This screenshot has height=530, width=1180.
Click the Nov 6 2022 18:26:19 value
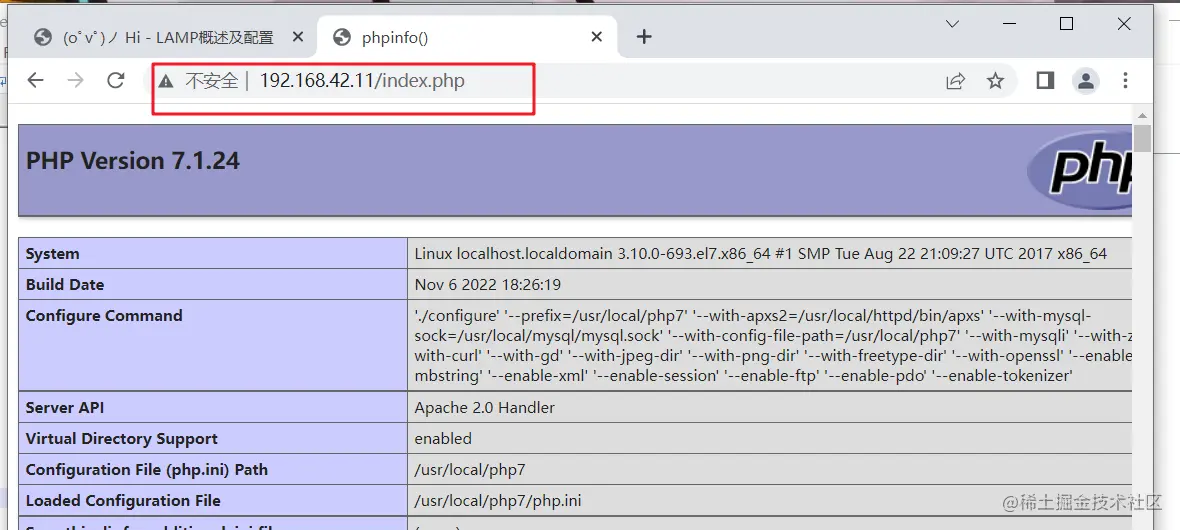[488, 285]
